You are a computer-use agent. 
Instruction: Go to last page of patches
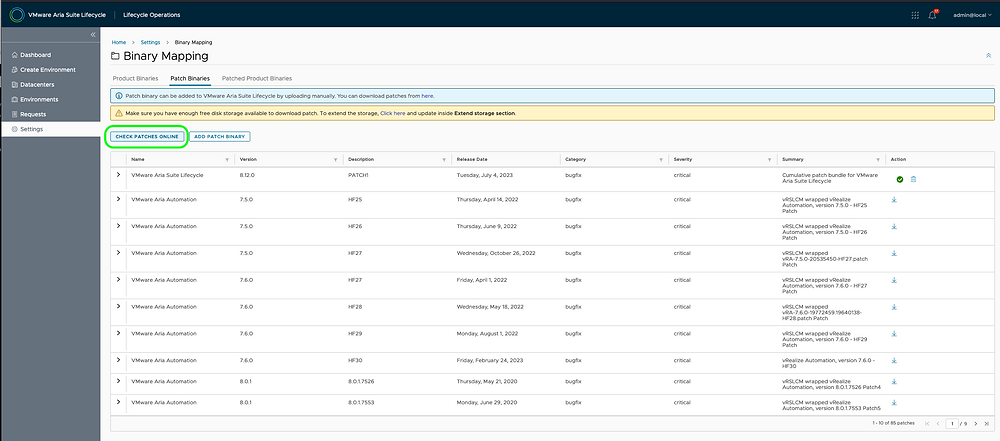(x=987, y=423)
